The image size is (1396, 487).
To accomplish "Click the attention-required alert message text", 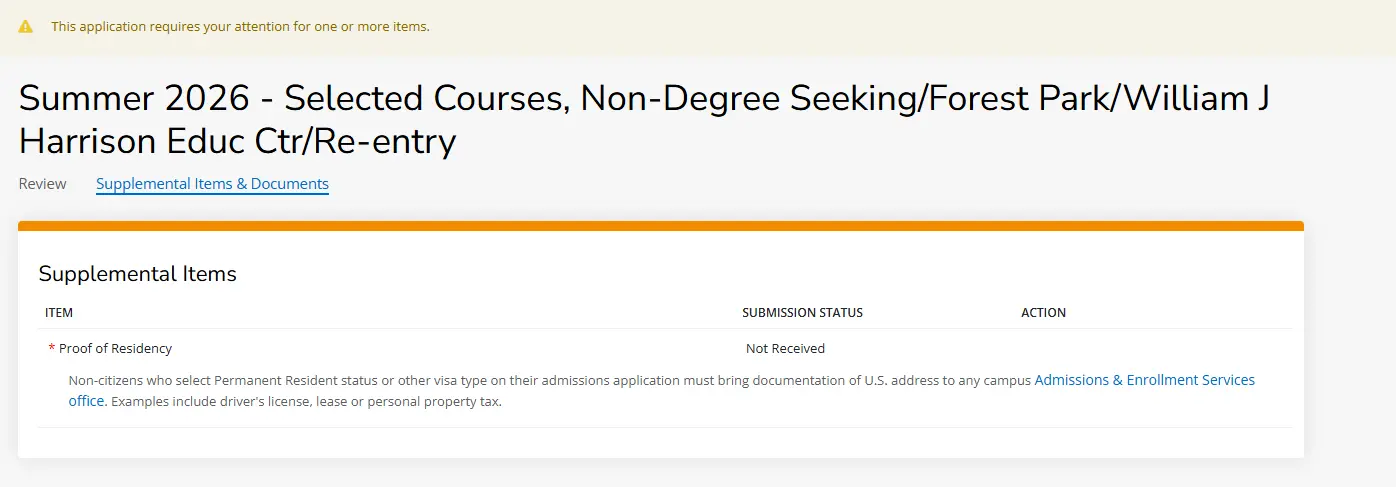I will 240,27.
